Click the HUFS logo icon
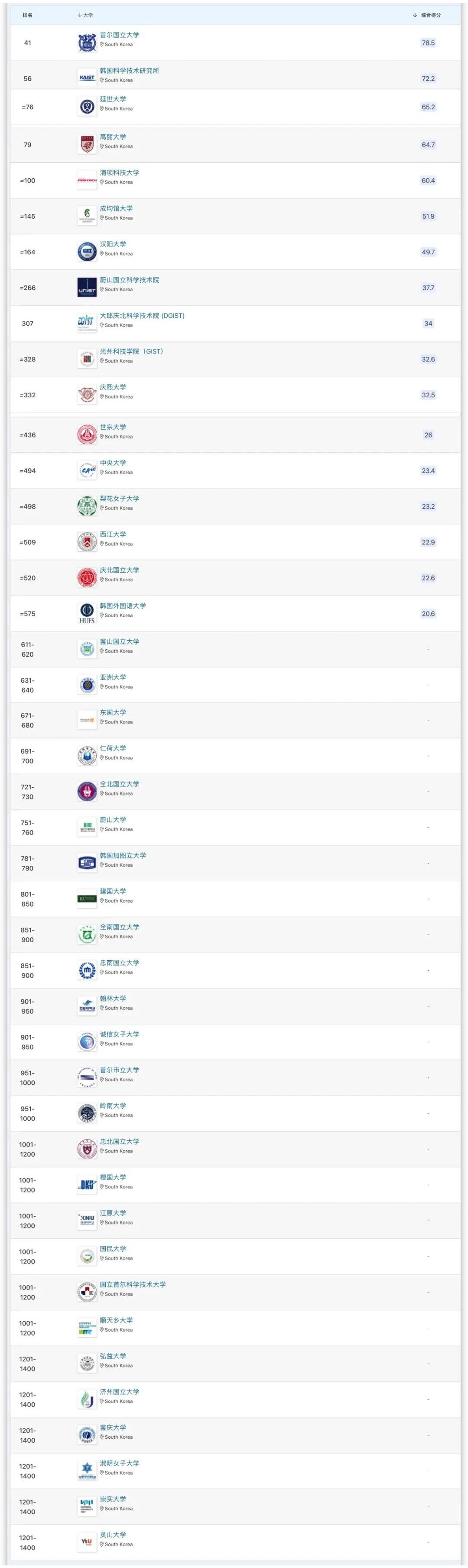 [87, 613]
